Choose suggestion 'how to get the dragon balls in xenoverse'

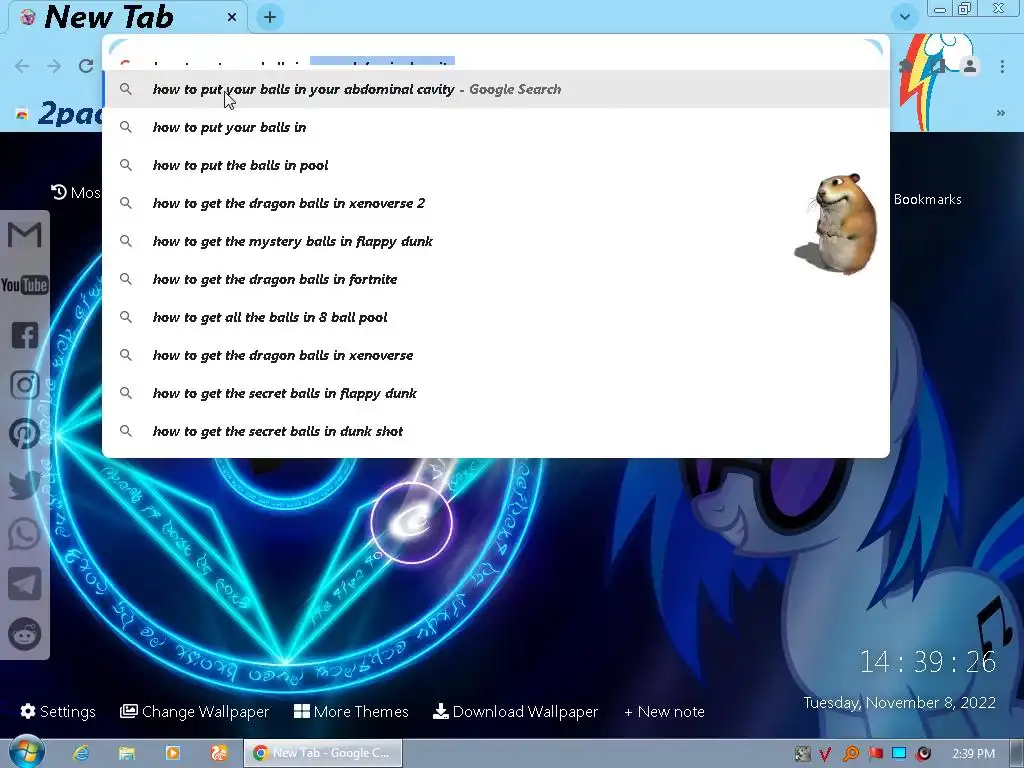[496, 355]
